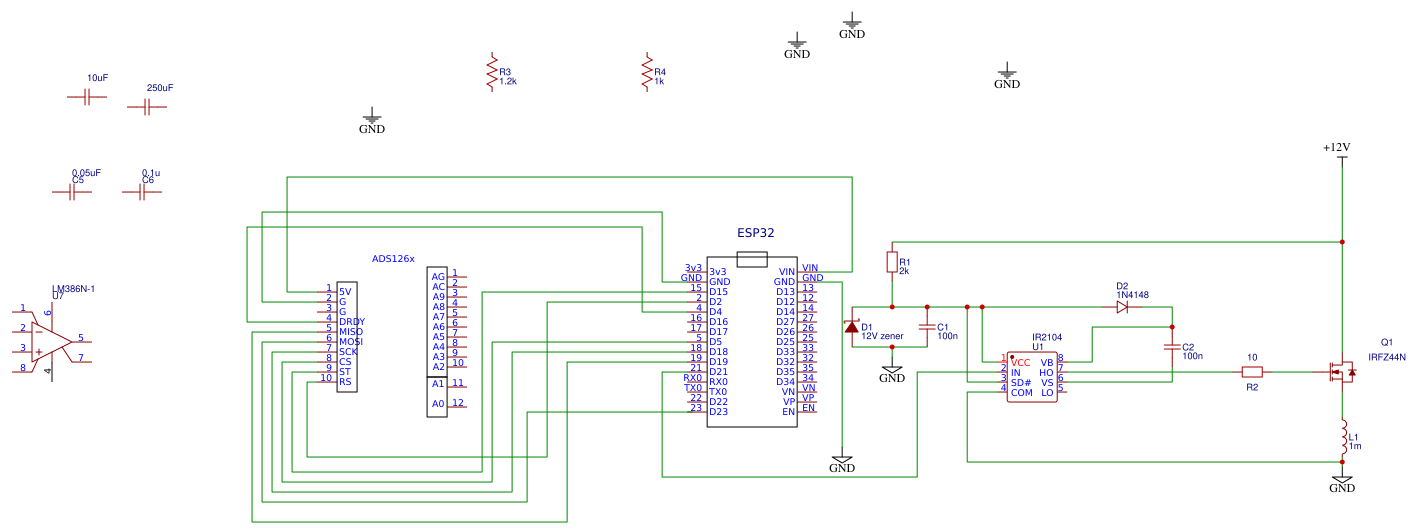Click the VCC pin label on IR2104
Viewport: 1417px width, 532px height.
(x=1020, y=362)
